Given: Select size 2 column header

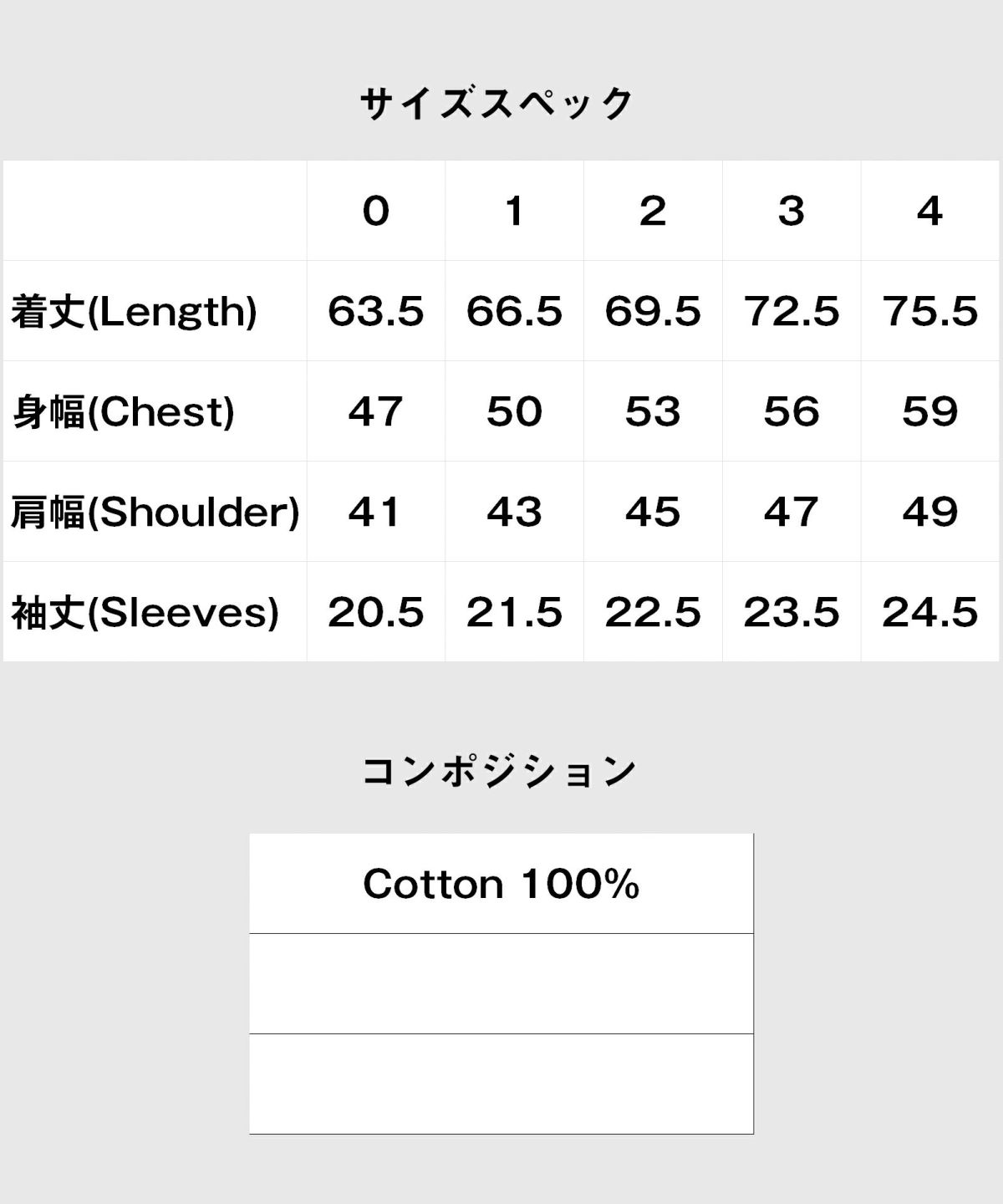Looking at the screenshot, I should (653, 211).
